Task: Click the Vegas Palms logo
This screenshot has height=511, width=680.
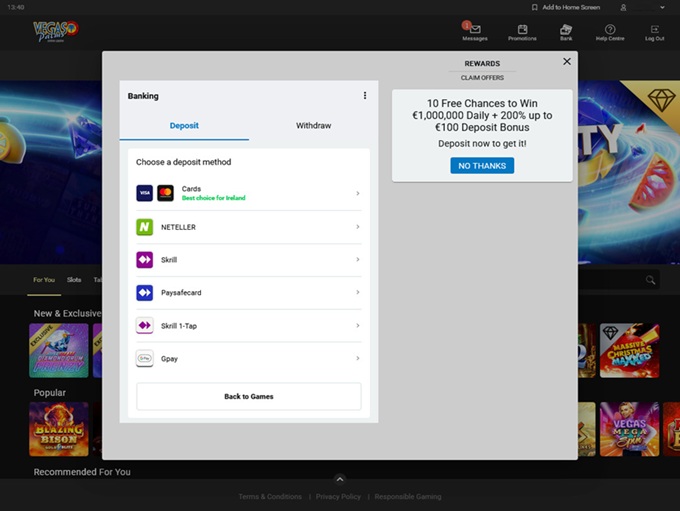Action: coord(57,33)
